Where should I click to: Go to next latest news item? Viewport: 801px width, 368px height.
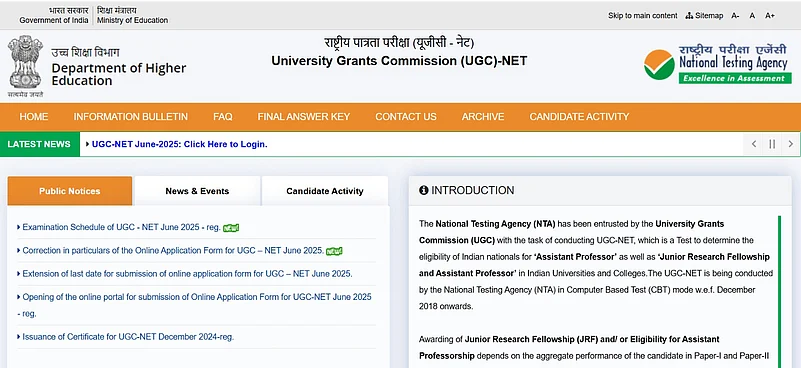[x=791, y=144]
